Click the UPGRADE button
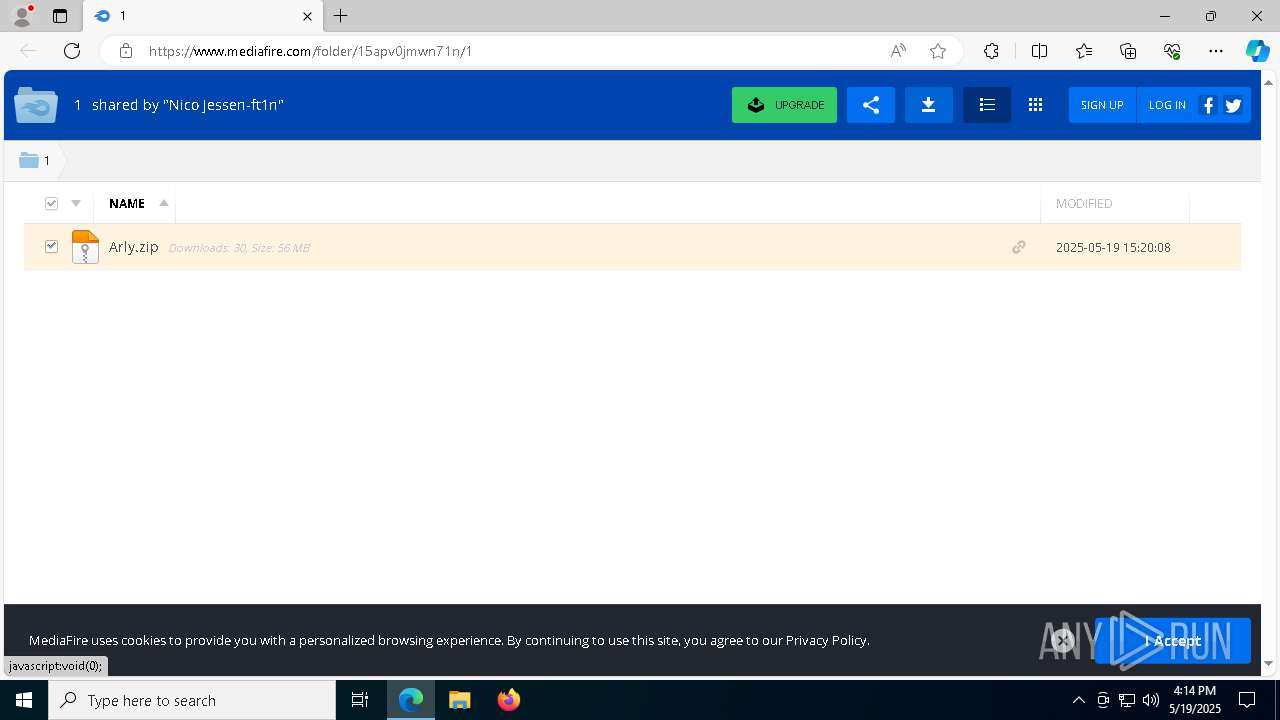The width and height of the screenshot is (1280, 720). pos(784,105)
